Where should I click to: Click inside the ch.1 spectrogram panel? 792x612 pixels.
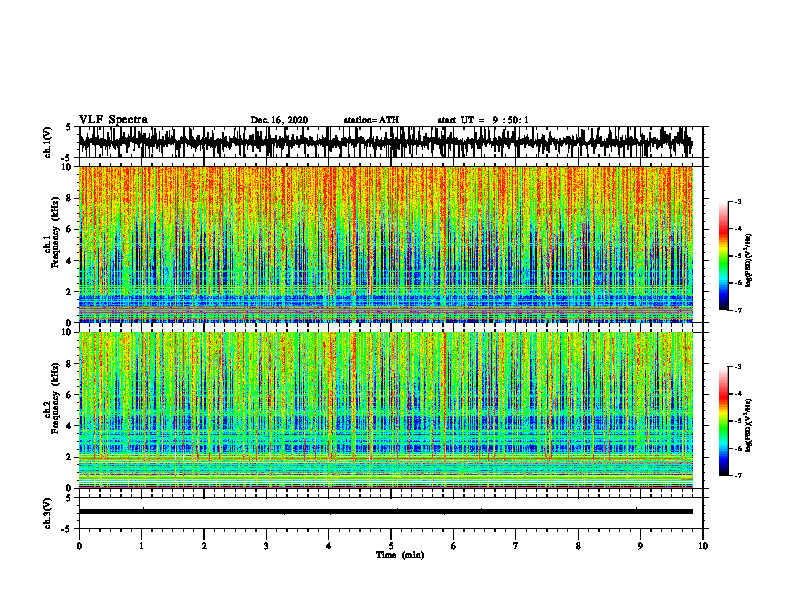tap(385, 244)
